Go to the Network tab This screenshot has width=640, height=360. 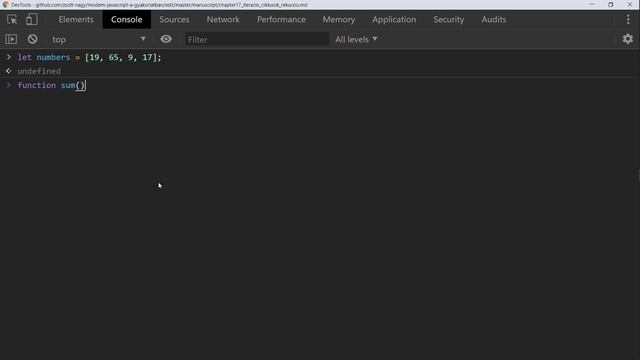coord(223,19)
